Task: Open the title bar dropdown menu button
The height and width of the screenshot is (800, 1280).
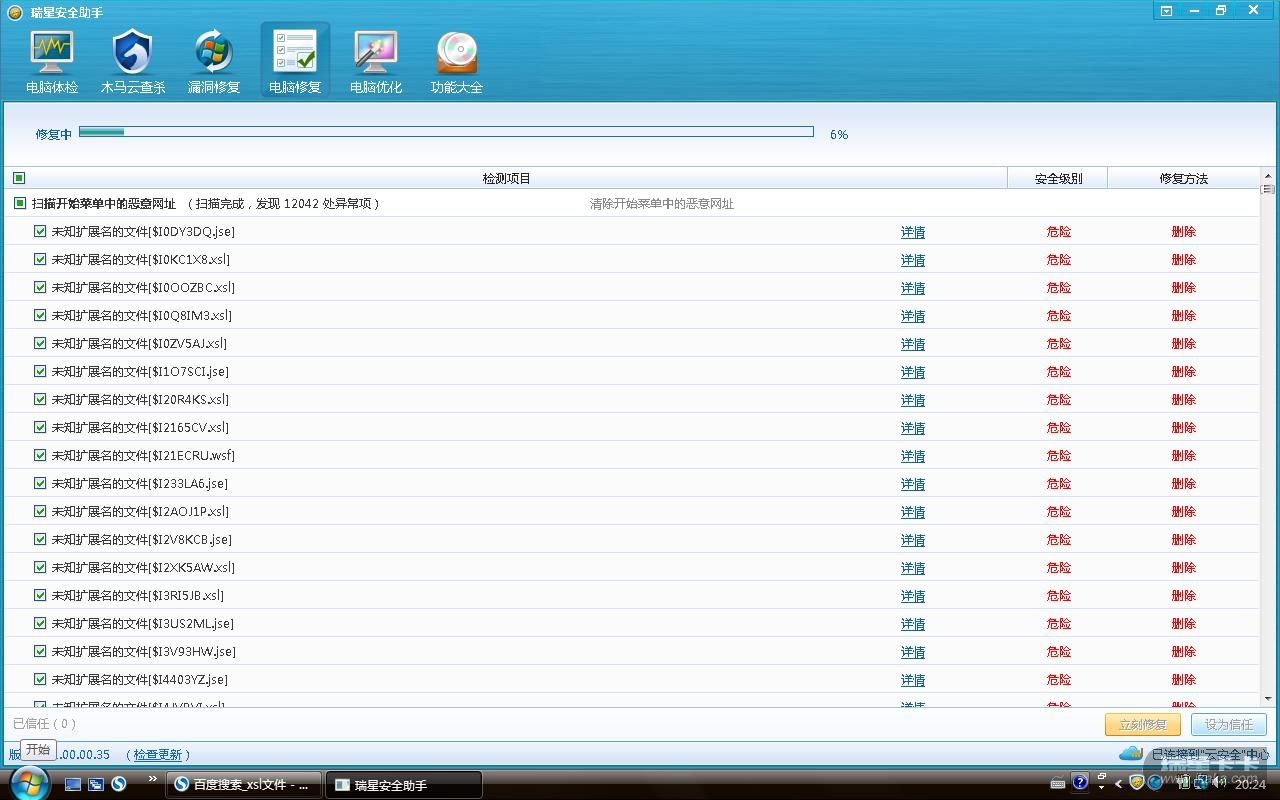Action: 1166,11
